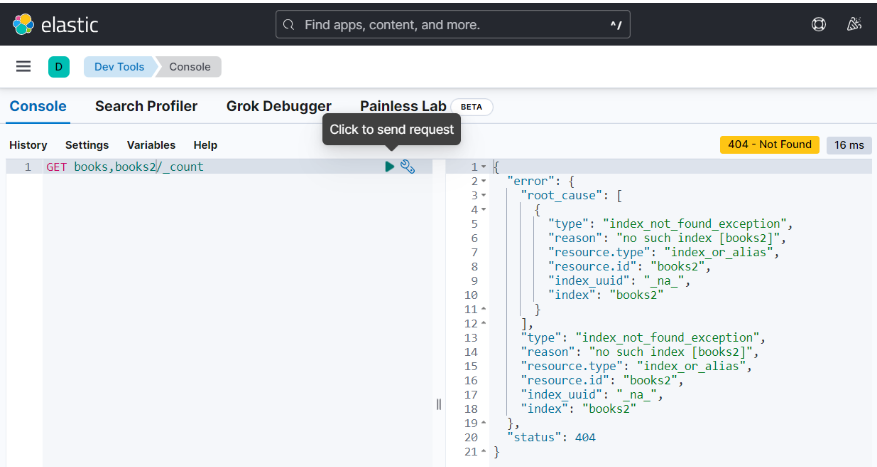Screen dimensions: 877x467
Task: Click fold end marker on line 19
Action: pyautogui.click(x=484, y=423)
